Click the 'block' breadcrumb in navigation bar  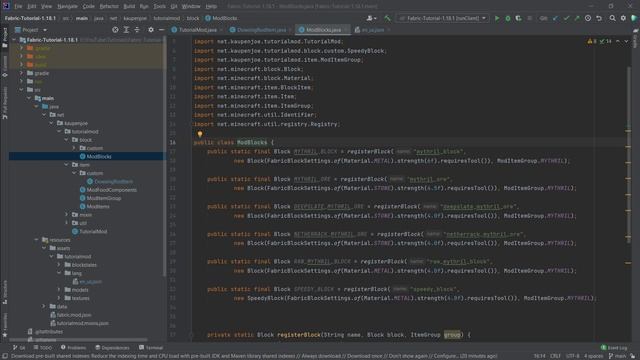pyautogui.click(x=193, y=18)
